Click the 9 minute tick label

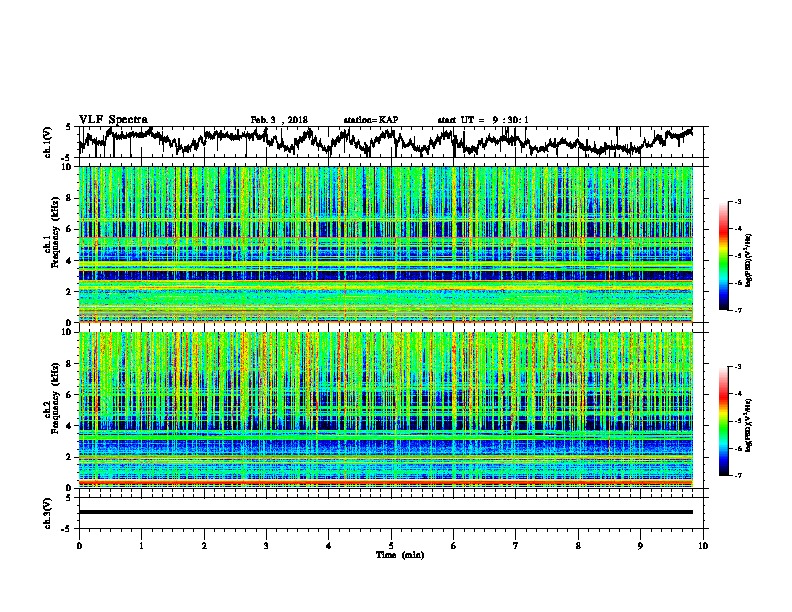[640, 546]
